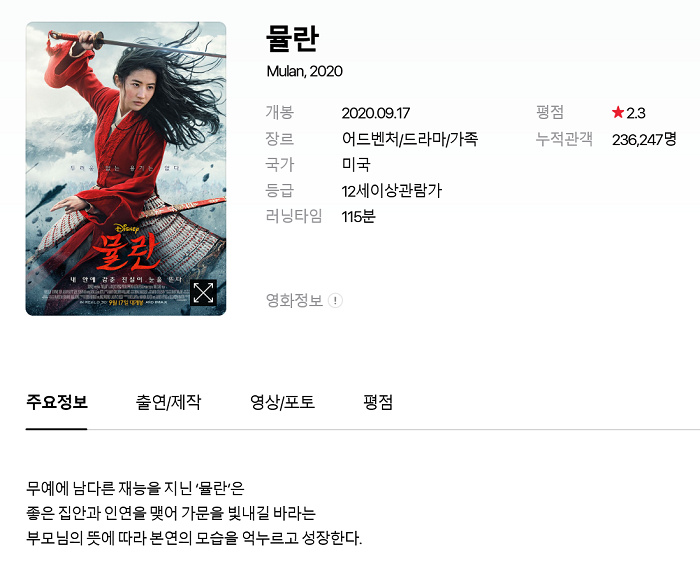Select the 주요정보 tab
Screen dimensions: 700x562
57,402
